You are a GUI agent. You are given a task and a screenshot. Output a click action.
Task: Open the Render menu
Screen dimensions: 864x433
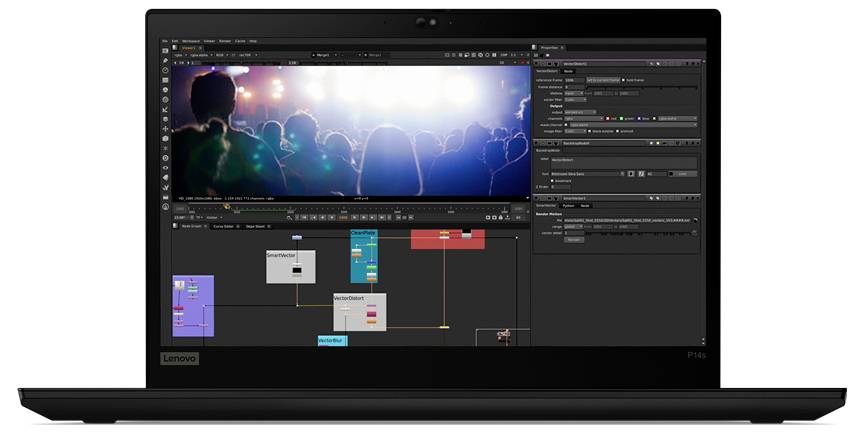point(225,41)
